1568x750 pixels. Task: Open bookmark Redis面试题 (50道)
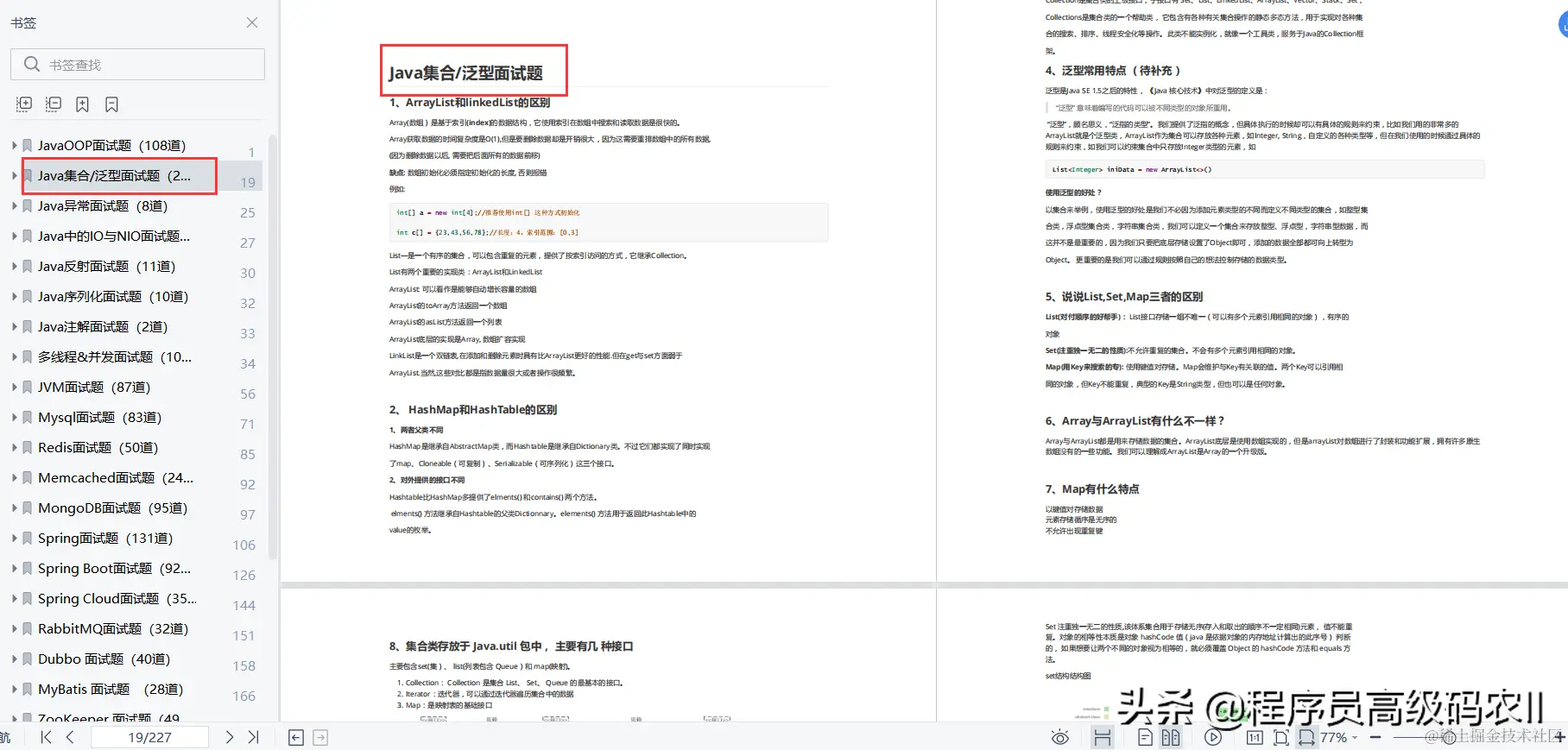point(98,447)
